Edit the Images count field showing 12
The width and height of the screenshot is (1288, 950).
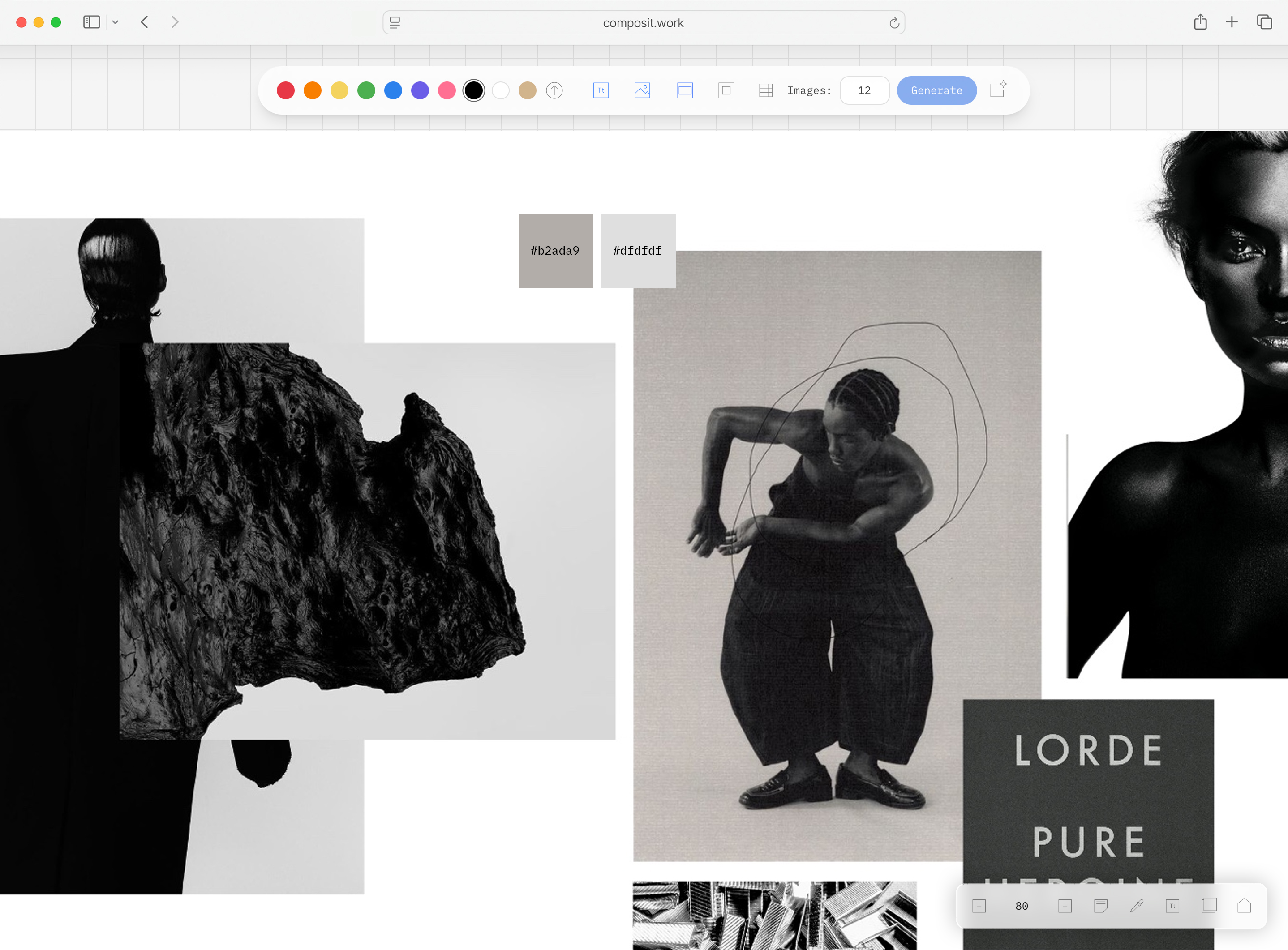[865, 90]
